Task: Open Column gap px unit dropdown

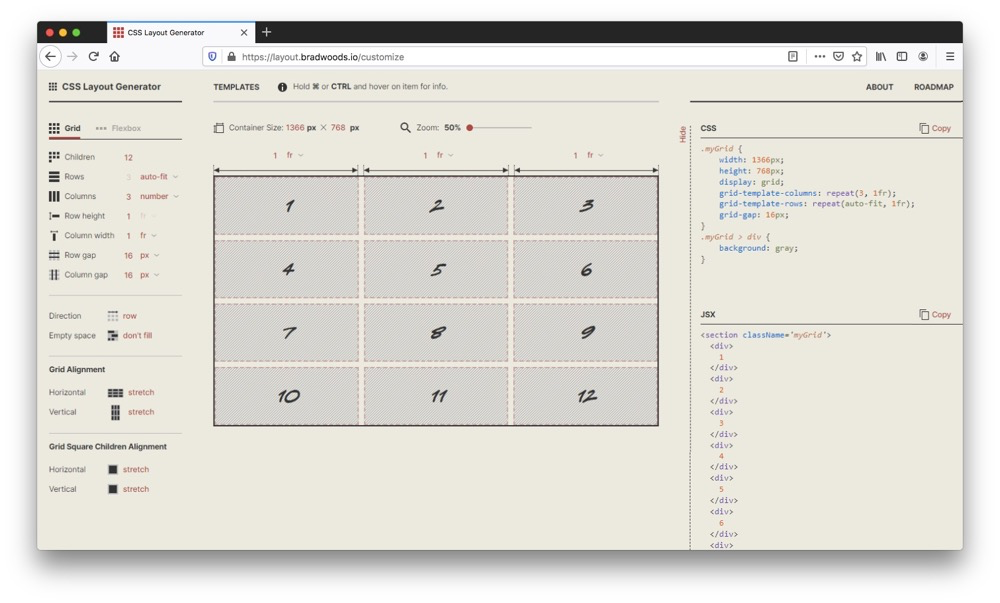Action: point(149,275)
